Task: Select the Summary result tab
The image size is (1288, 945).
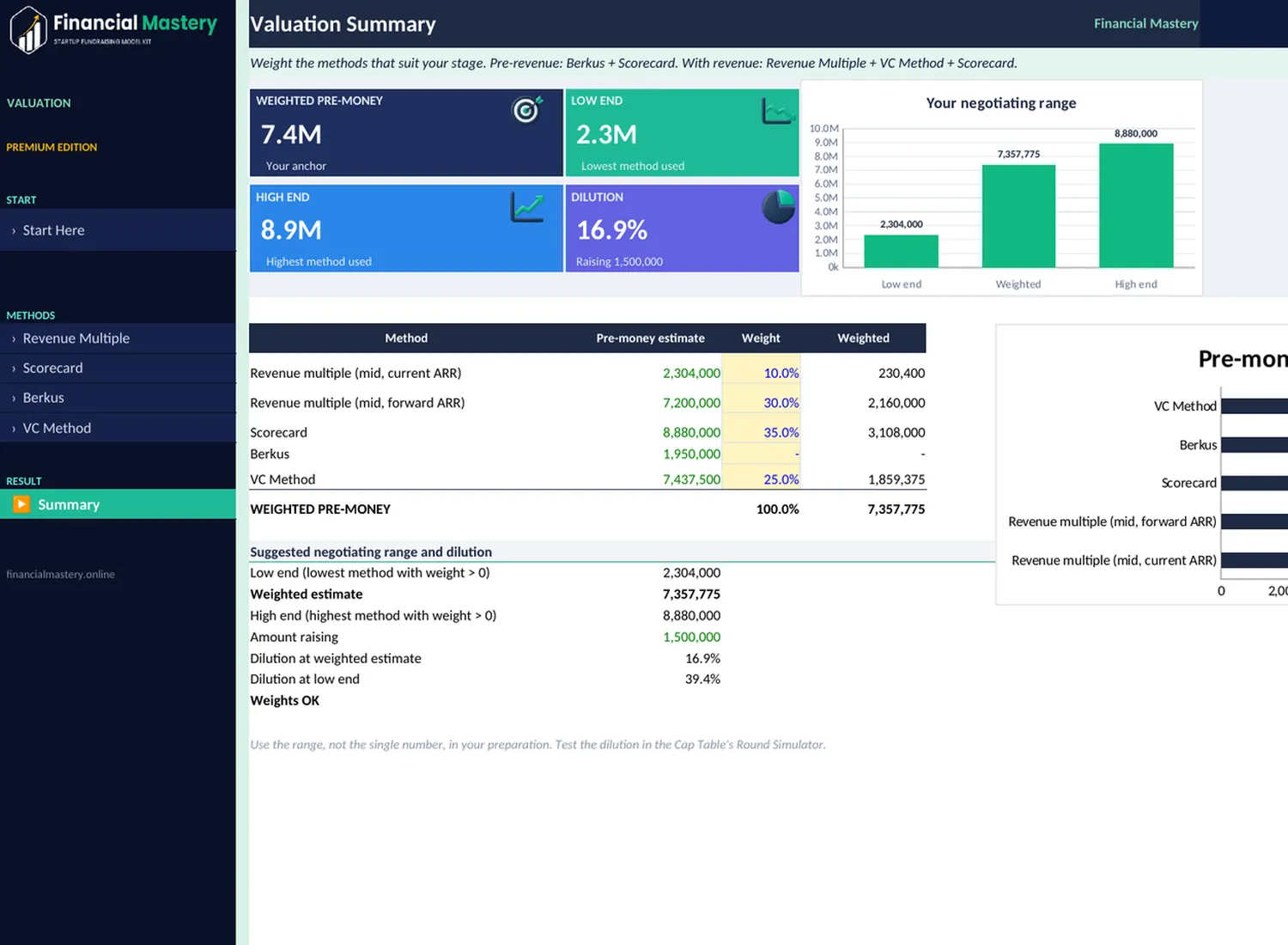Action: (118, 504)
